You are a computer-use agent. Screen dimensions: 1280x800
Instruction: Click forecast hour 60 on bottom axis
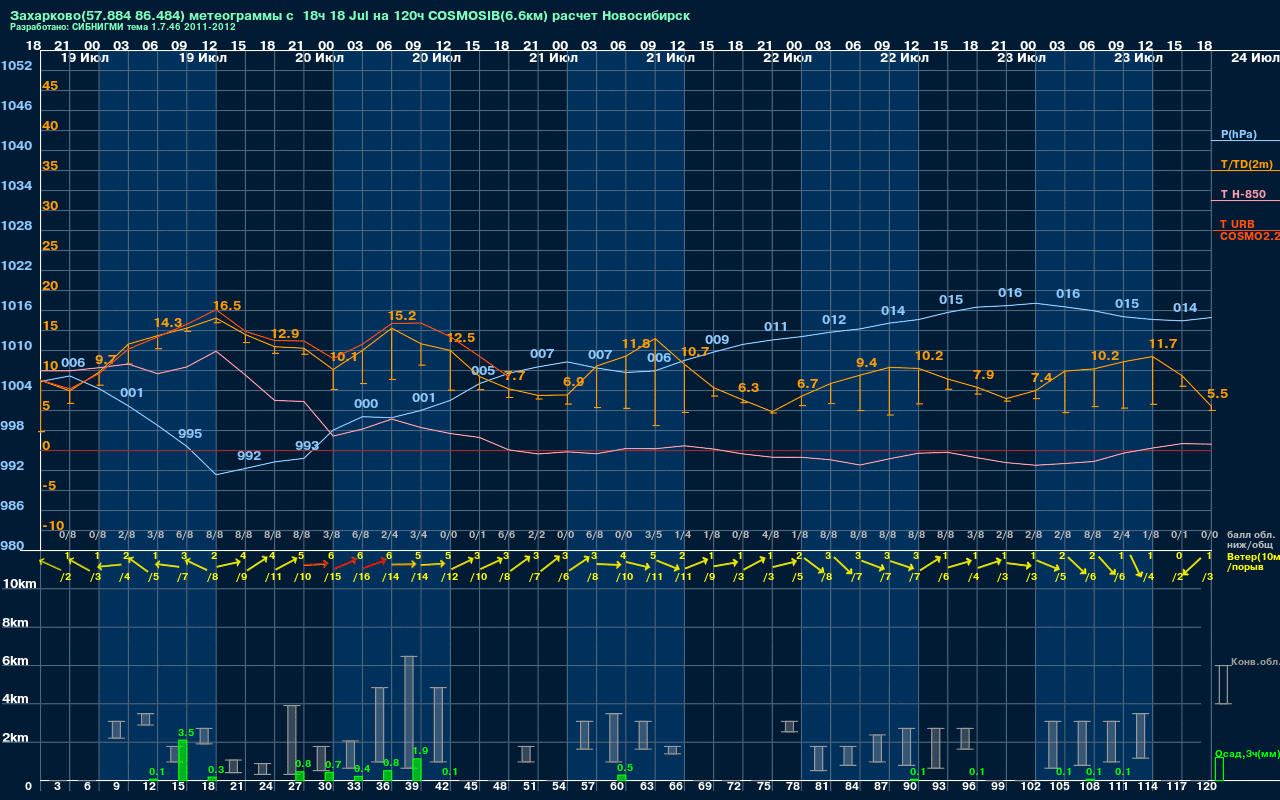pyautogui.click(x=618, y=787)
